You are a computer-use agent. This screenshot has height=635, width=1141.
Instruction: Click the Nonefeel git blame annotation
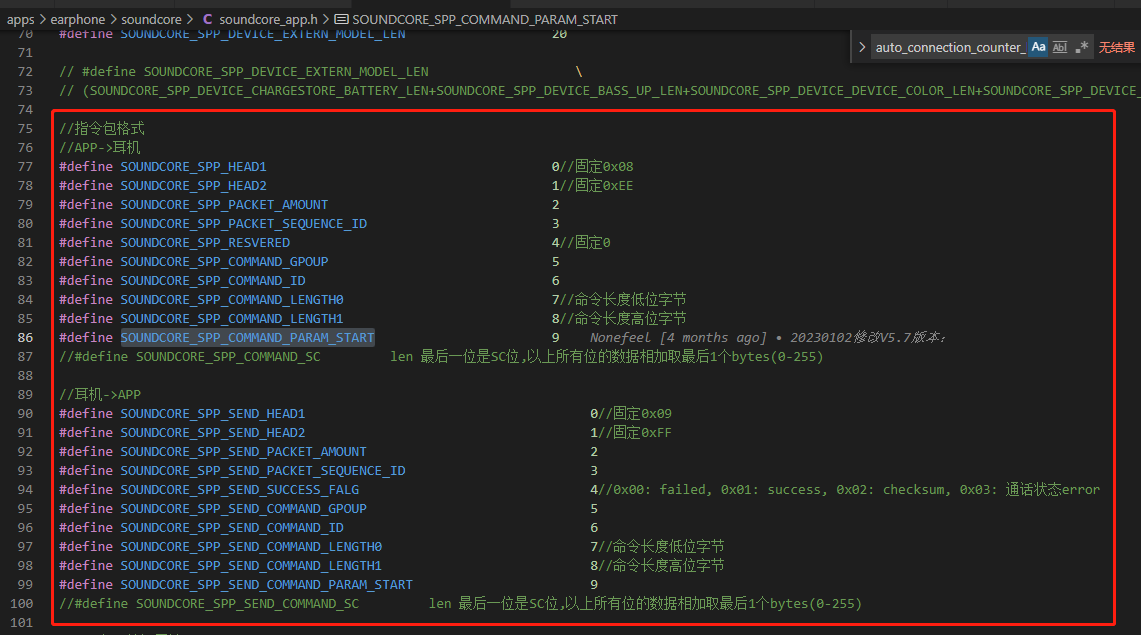(767, 338)
